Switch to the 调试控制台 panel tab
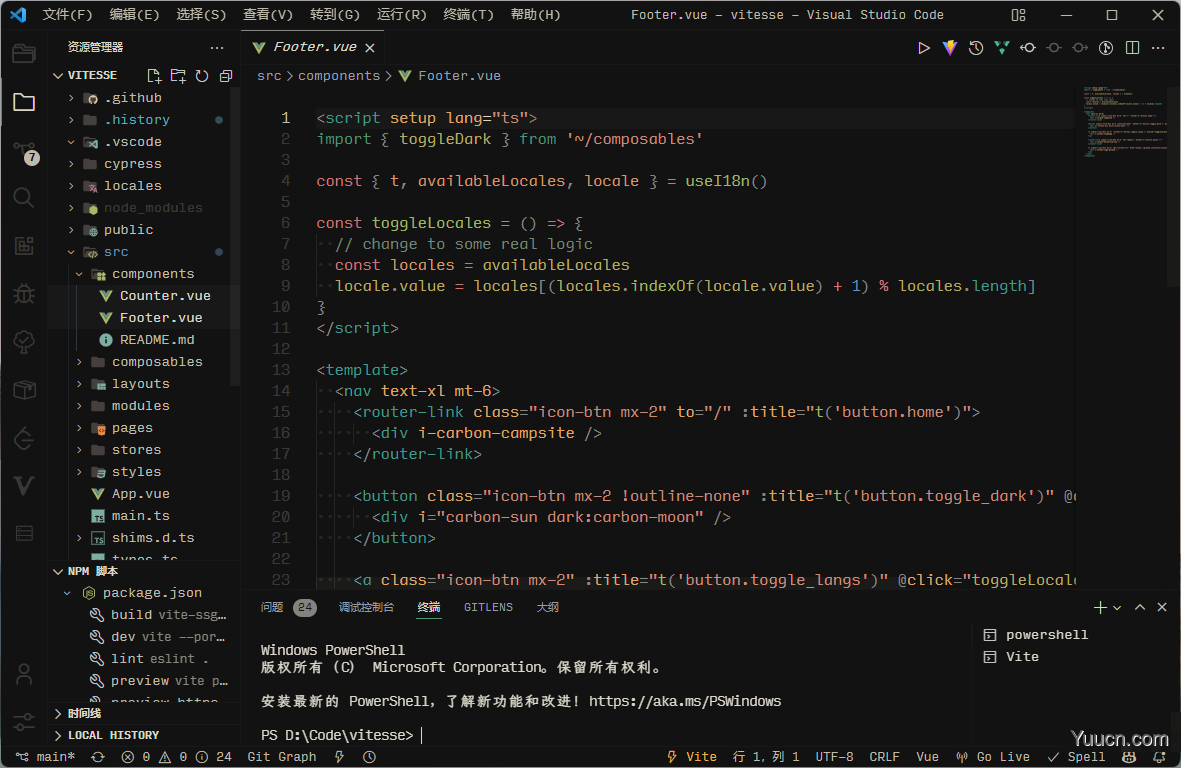The image size is (1181, 768). pos(366,607)
